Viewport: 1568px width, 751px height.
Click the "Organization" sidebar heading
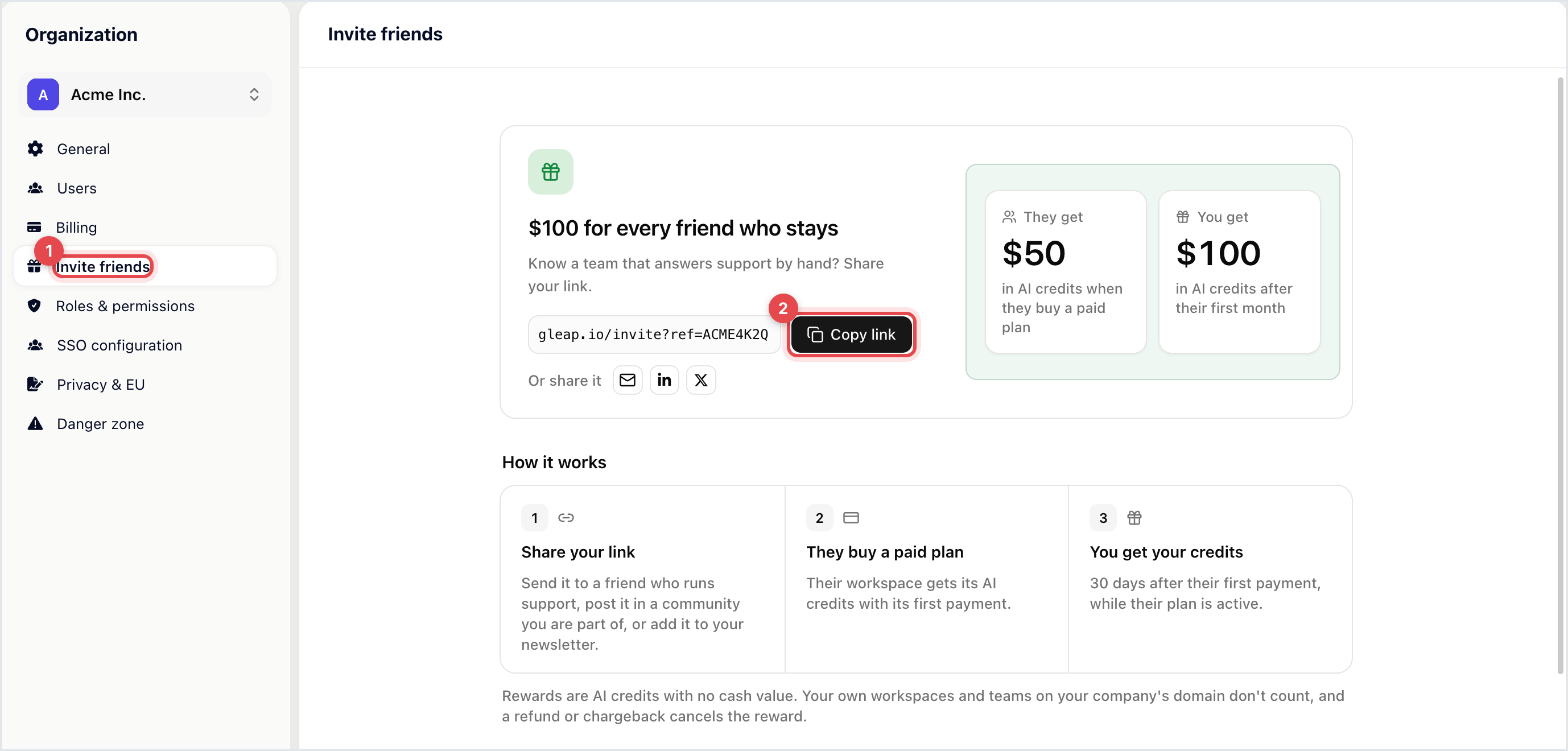coord(81,35)
